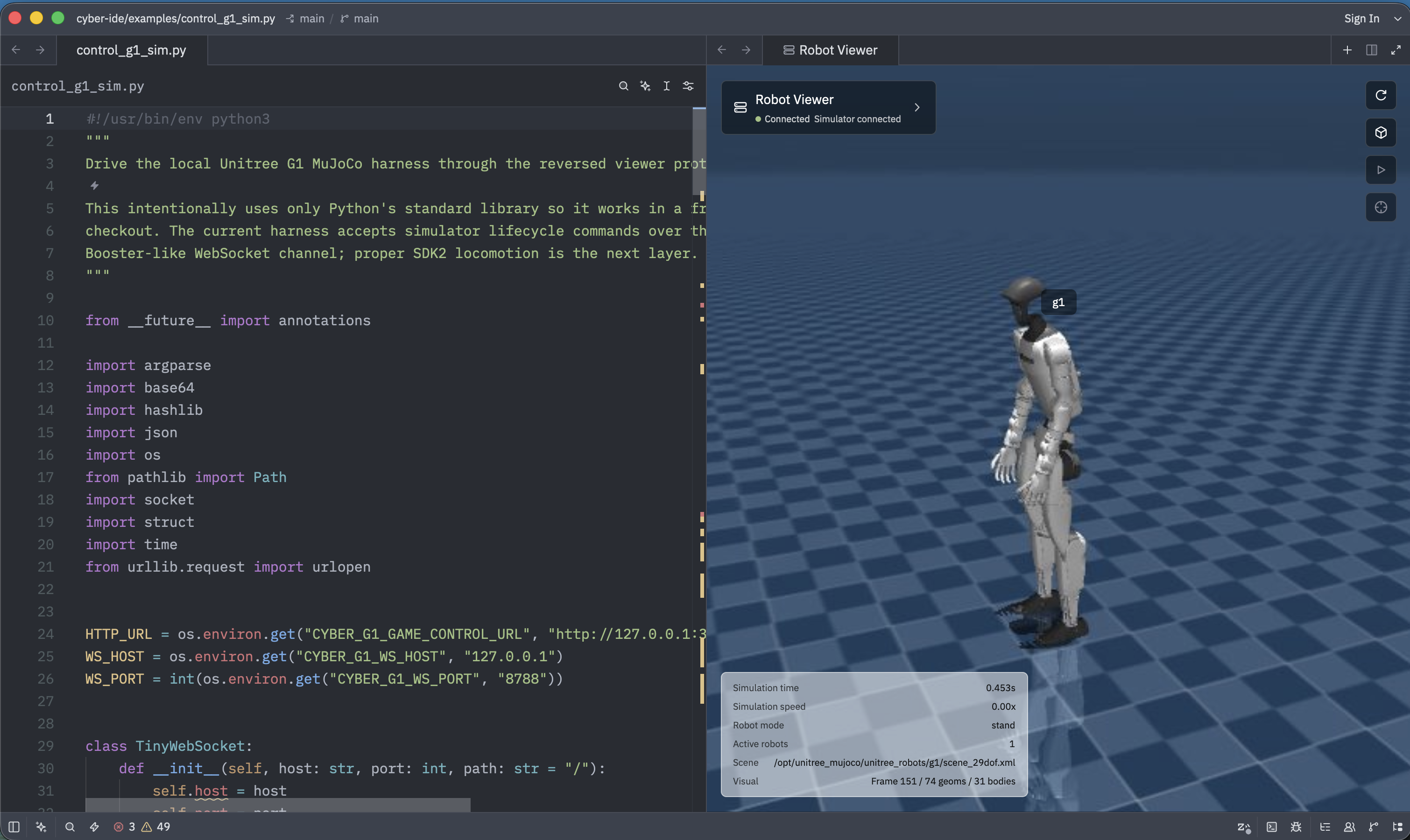Click line number 29 in gutter
Image resolution: width=1410 pixels, height=840 pixels.
click(x=45, y=745)
